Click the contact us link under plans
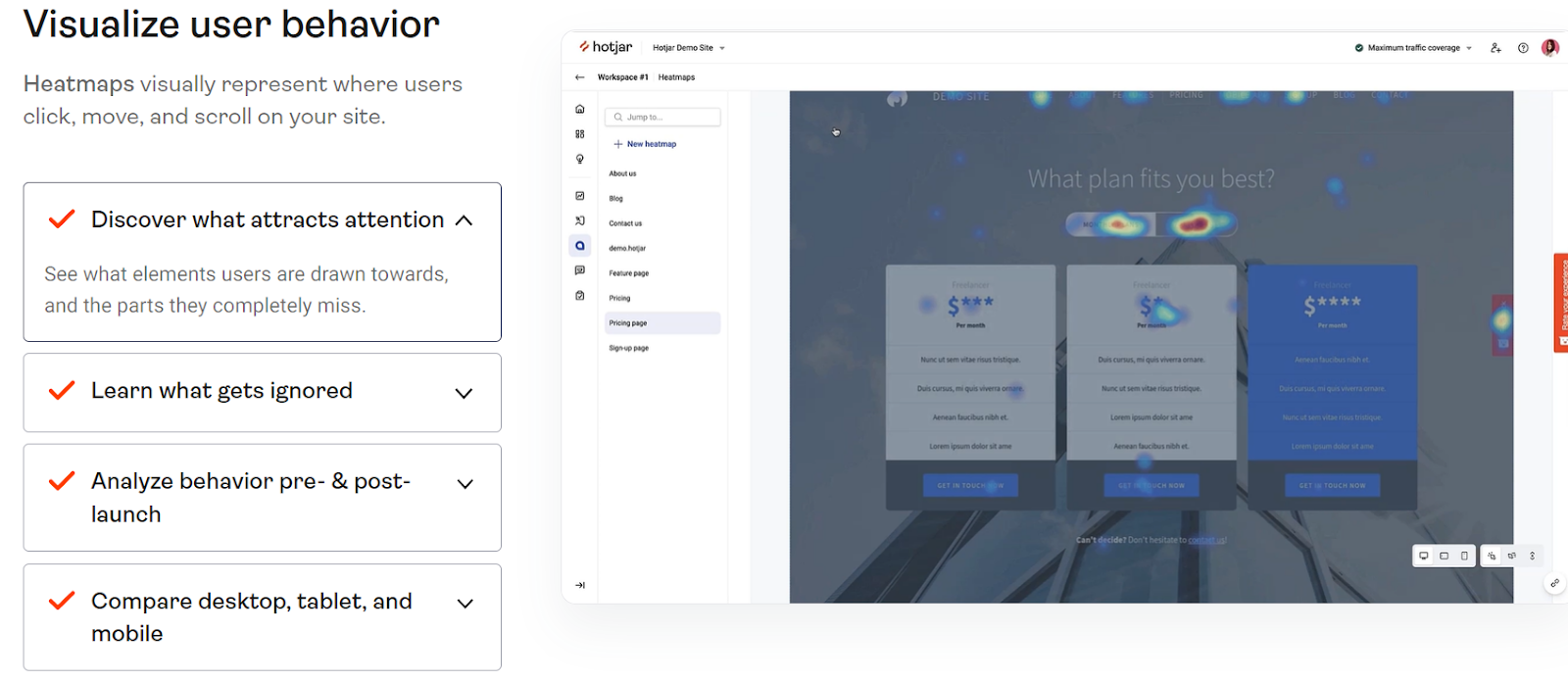1568x681 pixels. click(1207, 540)
